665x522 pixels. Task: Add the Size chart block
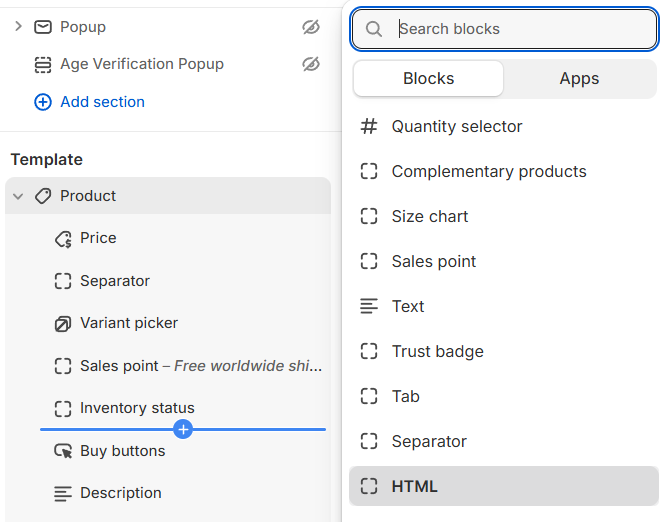click(429, 217)
